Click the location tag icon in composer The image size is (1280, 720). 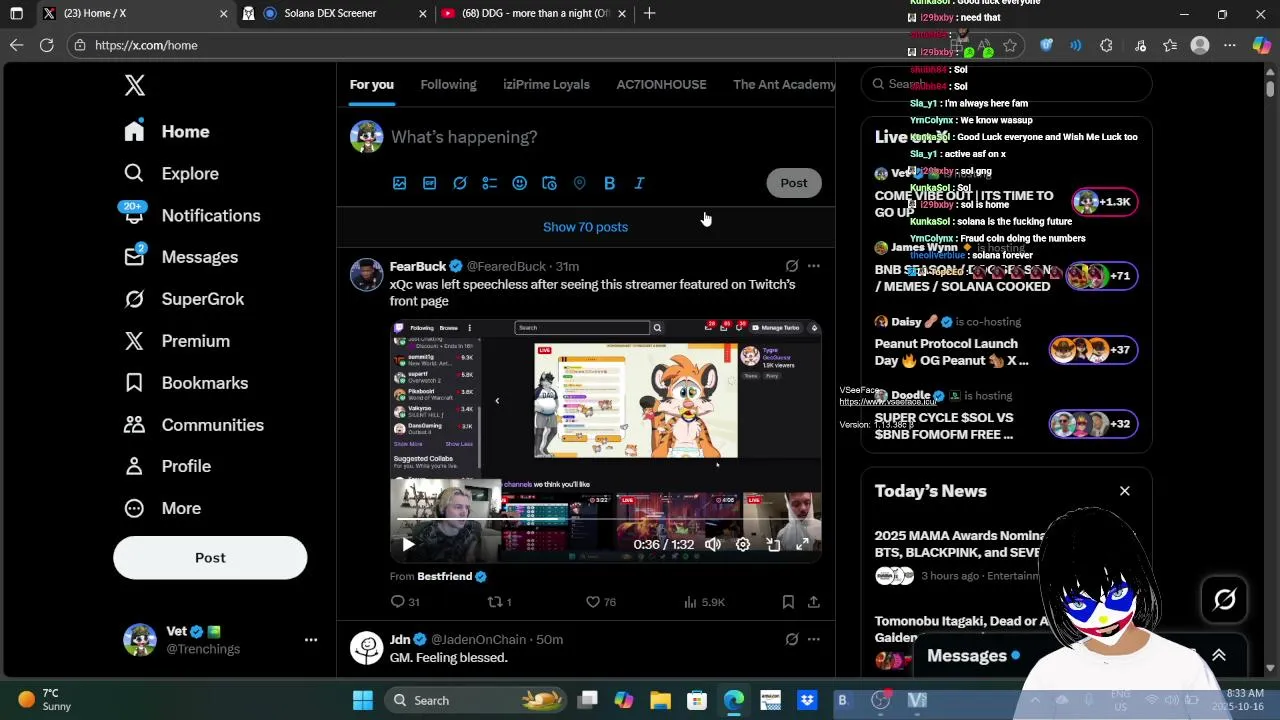point(579,183)
